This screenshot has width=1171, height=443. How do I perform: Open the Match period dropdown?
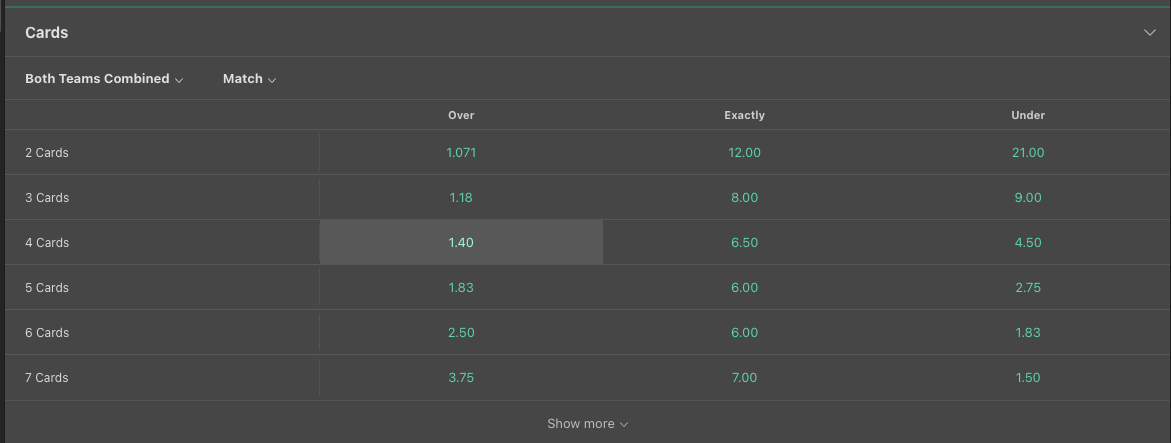click(x=249, y=78)
